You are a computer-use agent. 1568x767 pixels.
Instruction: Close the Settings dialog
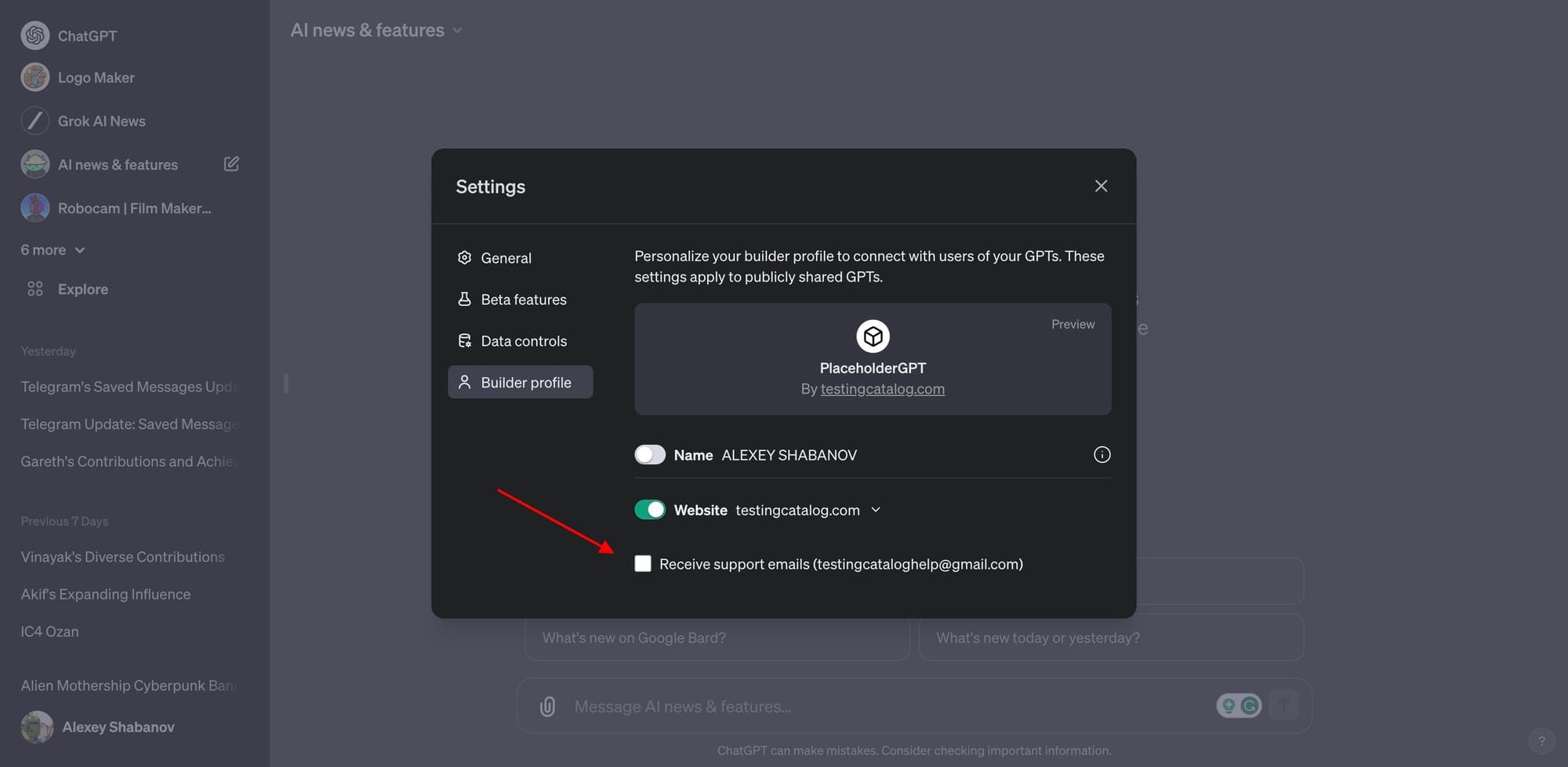click(1101, 186)
